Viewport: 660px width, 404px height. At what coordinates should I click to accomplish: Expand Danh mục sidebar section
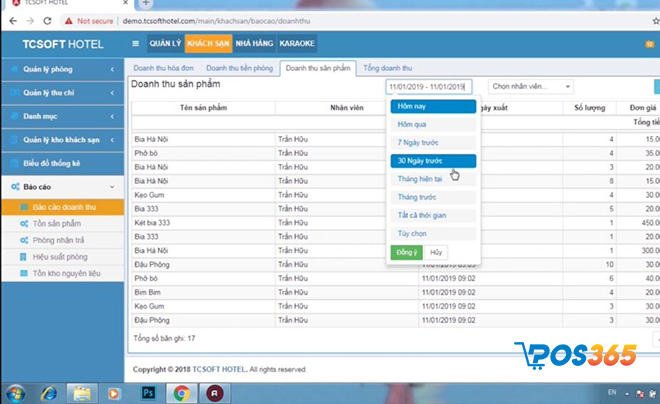[112, 116]
